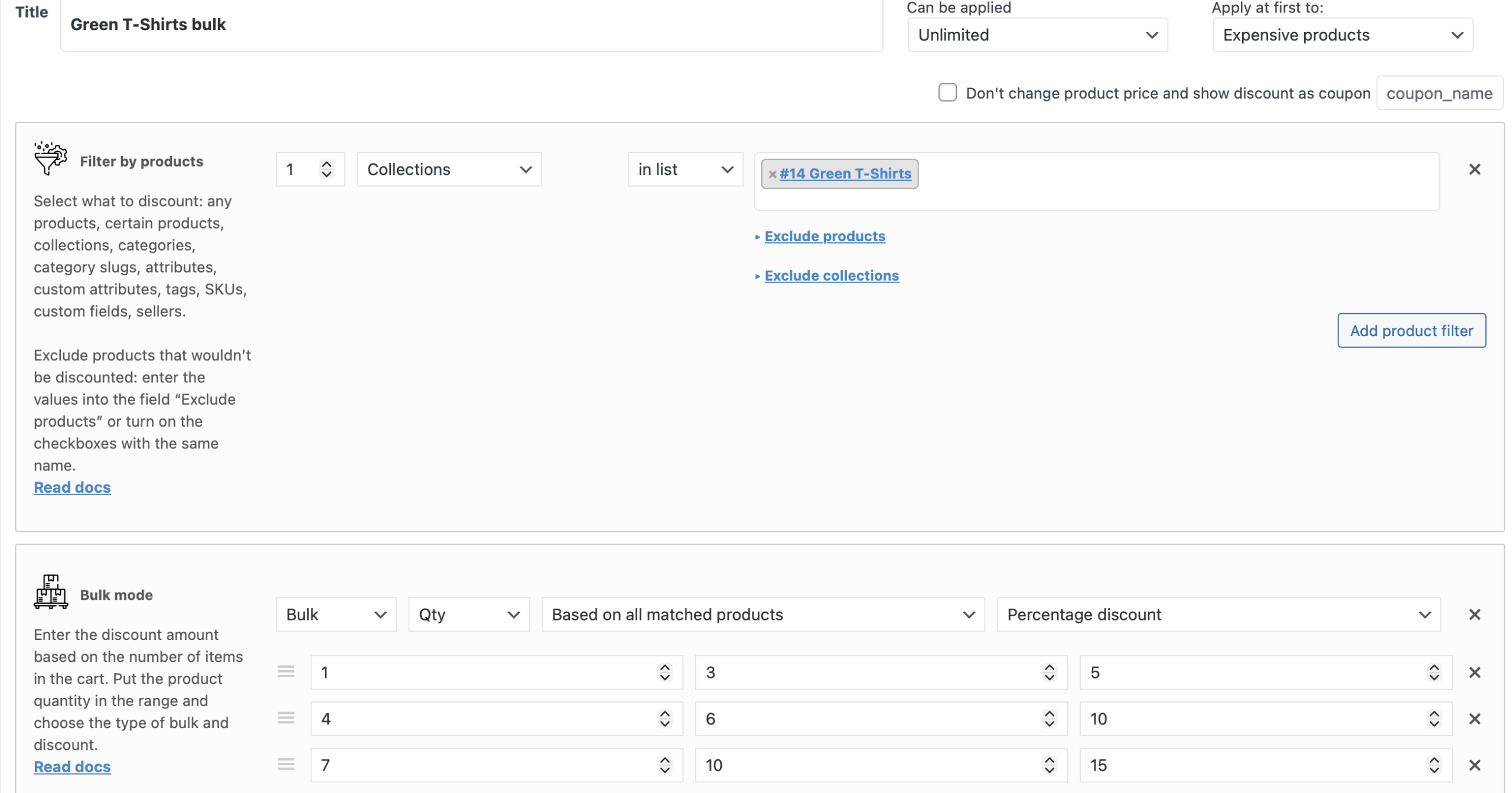Viewport: 1512px width, 793px height.
Task: Open the Can be applied Unlimited dropdown
Action: pyautogui.click(x=1037, y=35)
